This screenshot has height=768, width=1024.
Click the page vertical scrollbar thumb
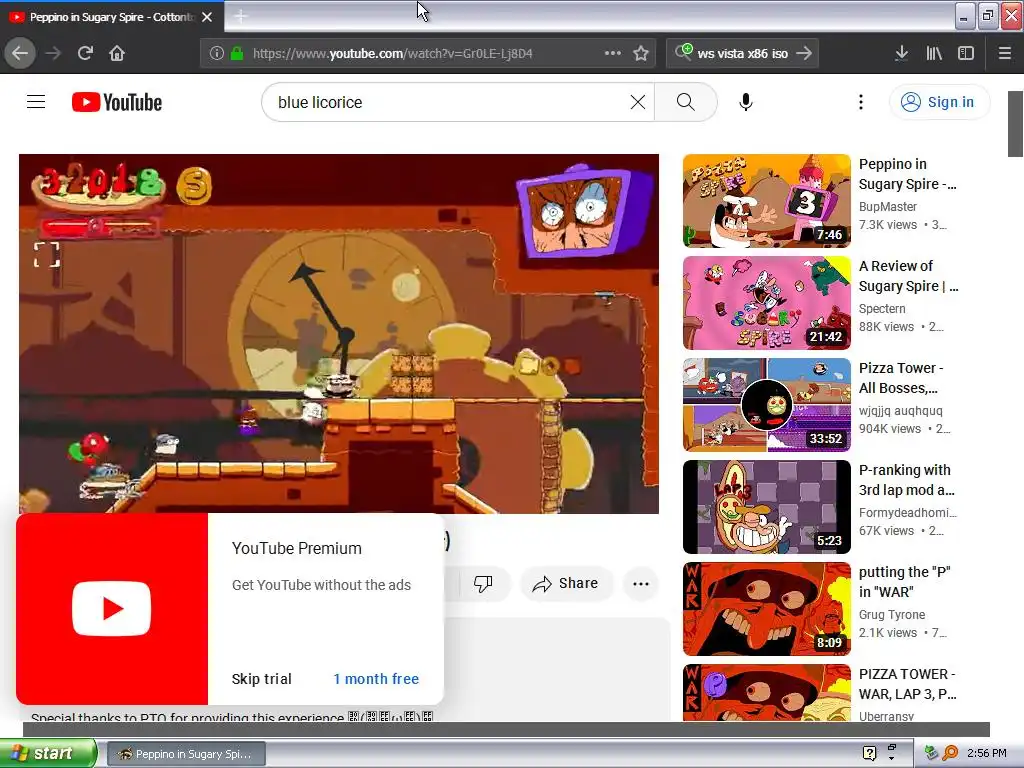tap(1015, 124)
